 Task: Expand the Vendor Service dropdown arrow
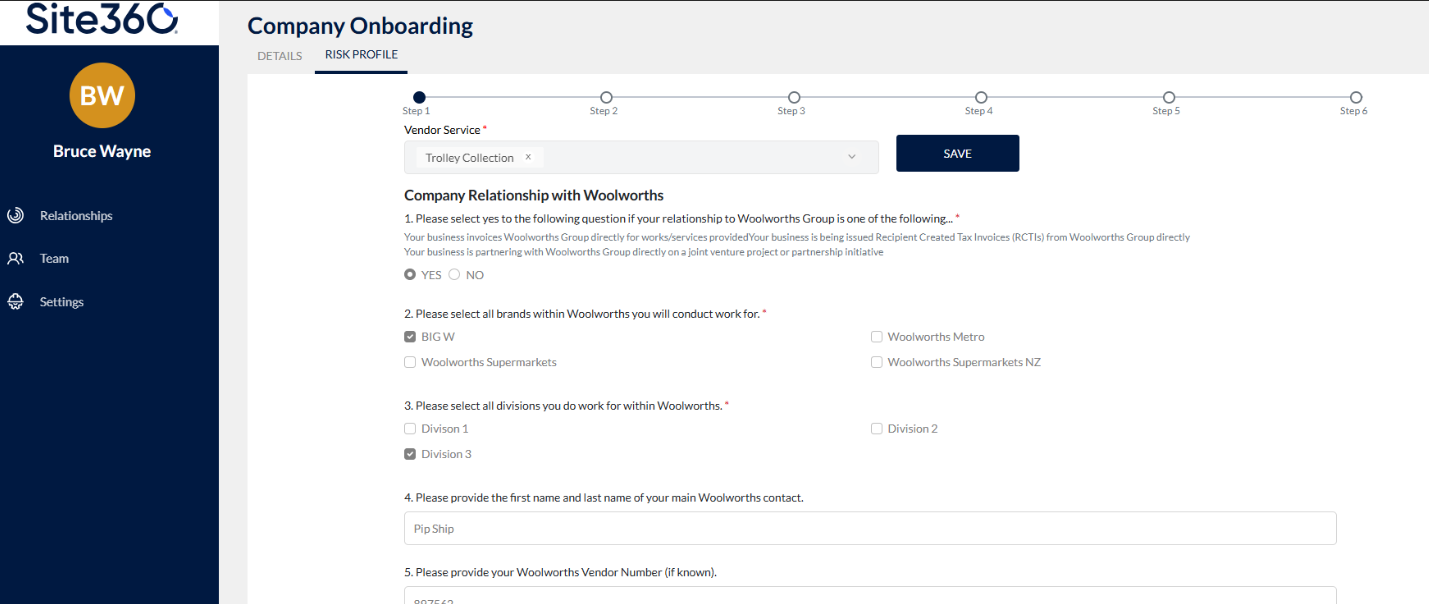click(852, 157)
